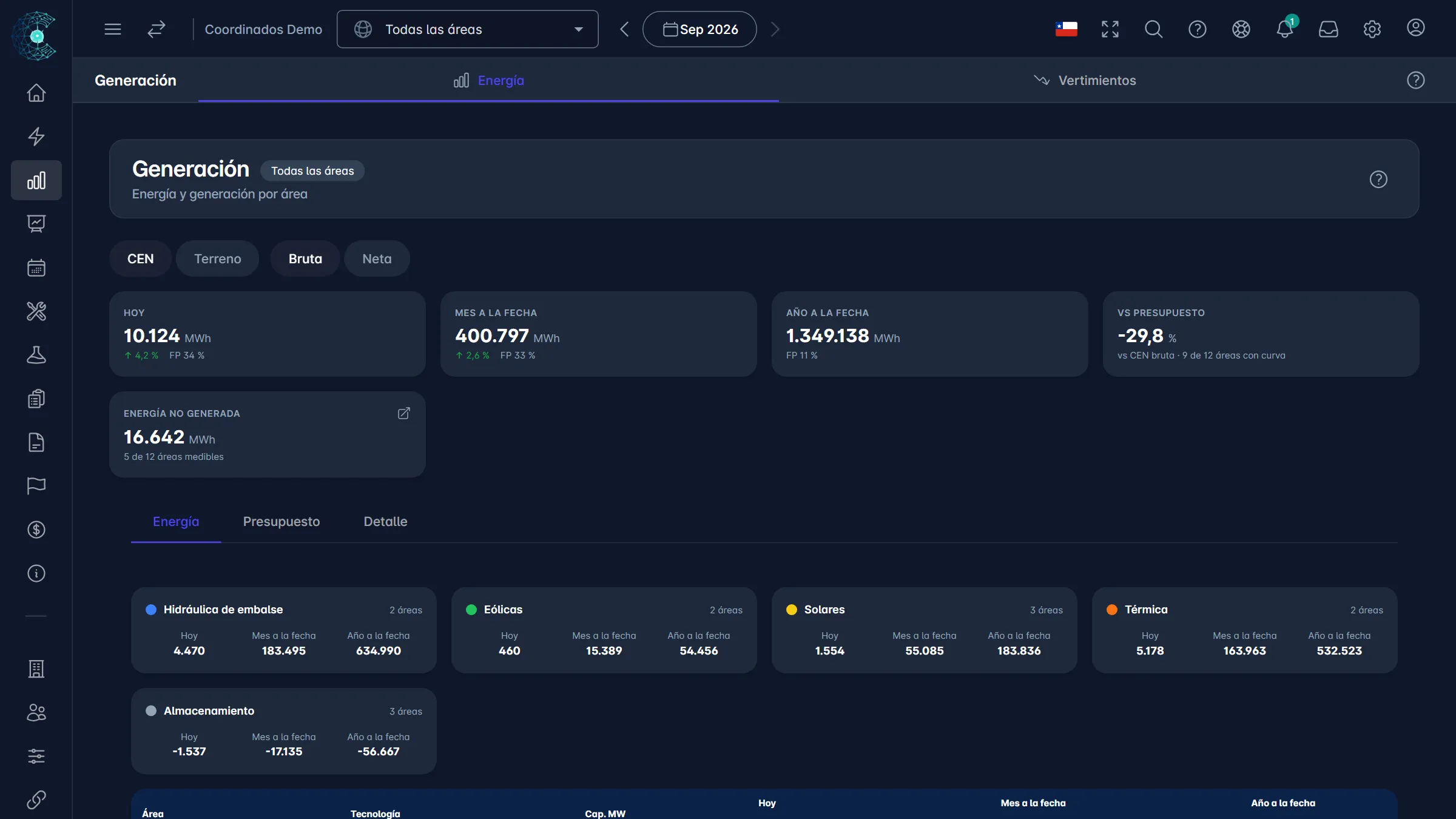Open the building sidebar icon
Image resolution: width=1456 pixels, height=819 pixels.
(36, 669)
